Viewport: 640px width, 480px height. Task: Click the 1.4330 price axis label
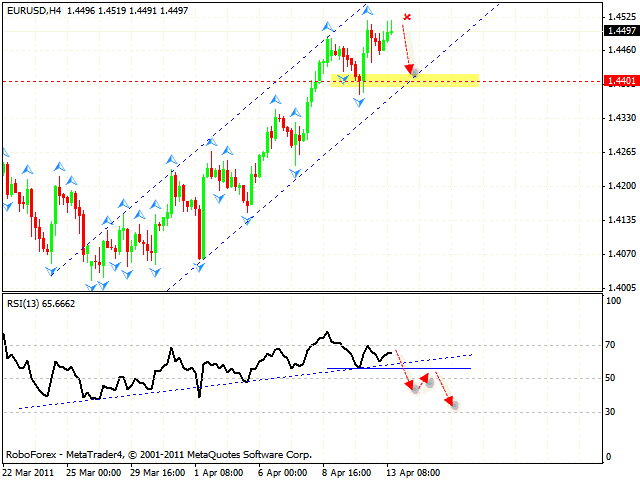pyautogui.click(x=622, y=118)
